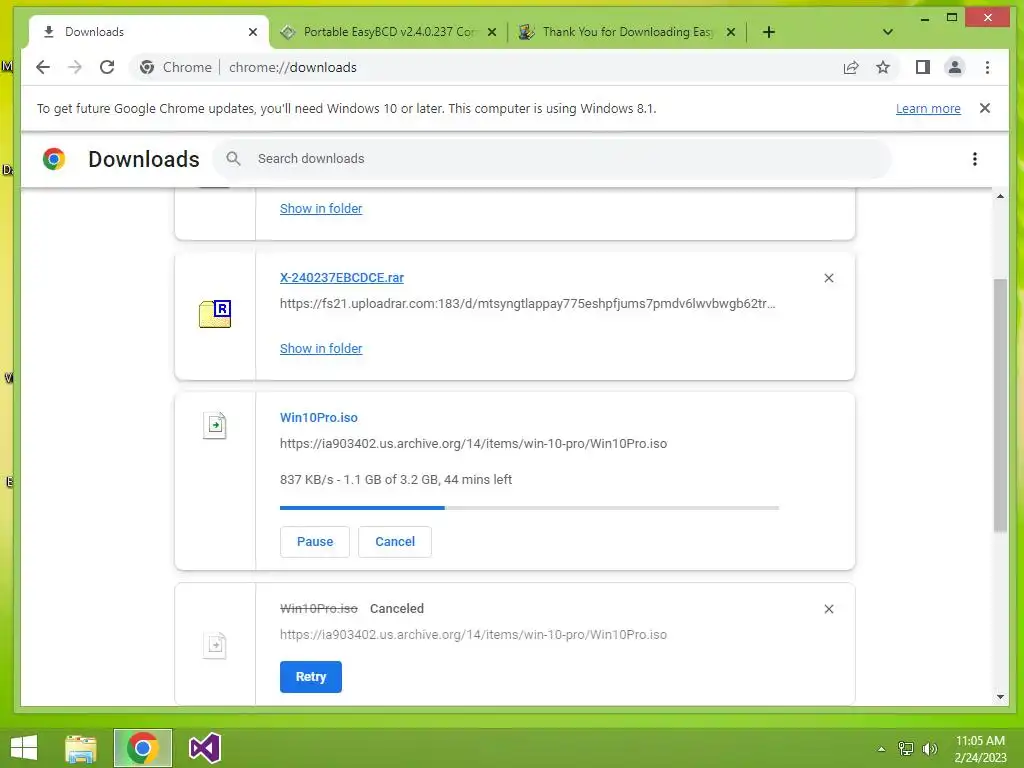Close the Downloads tab
The image size is (1024, 768).
[x=253, y=32]
